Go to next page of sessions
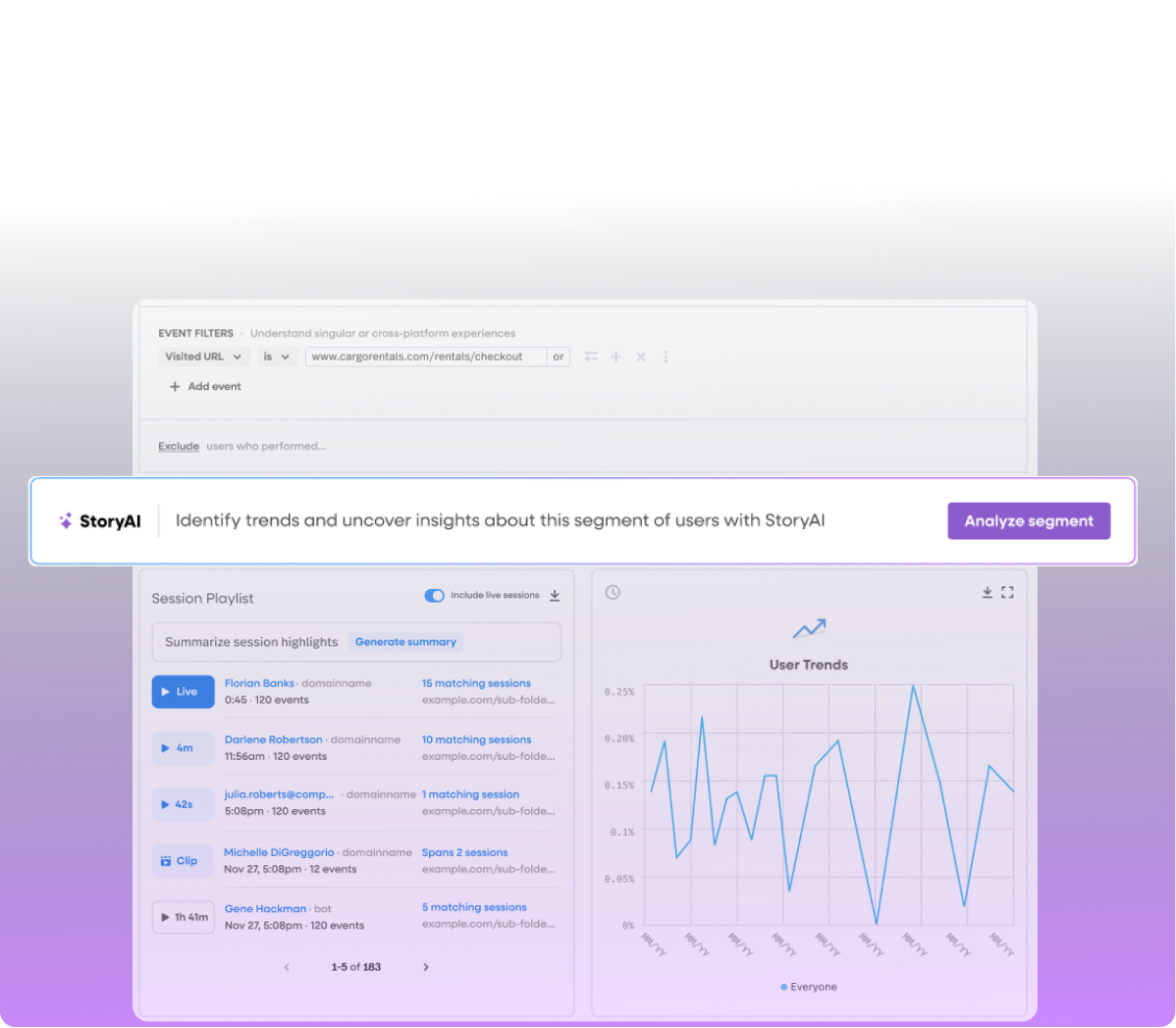Image resolution: width=1176 pixels, height=1028 pixels. pos(426,967)
